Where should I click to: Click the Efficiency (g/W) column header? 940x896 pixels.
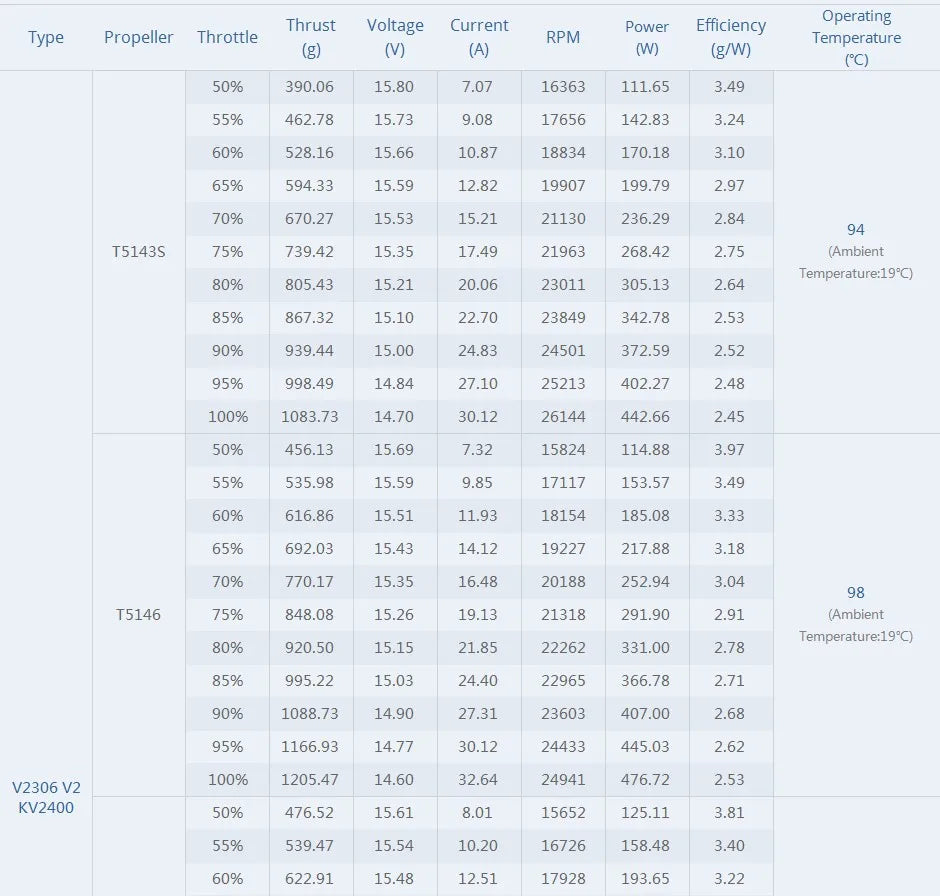point(731,37)
